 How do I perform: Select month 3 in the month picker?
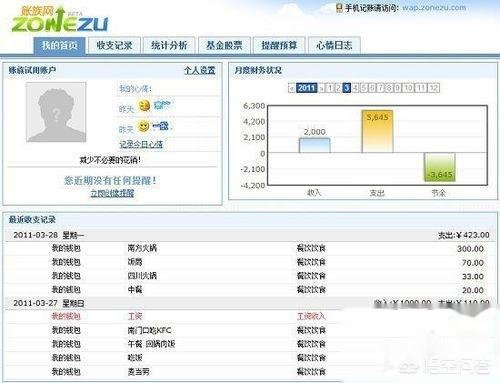coord(347,88)
